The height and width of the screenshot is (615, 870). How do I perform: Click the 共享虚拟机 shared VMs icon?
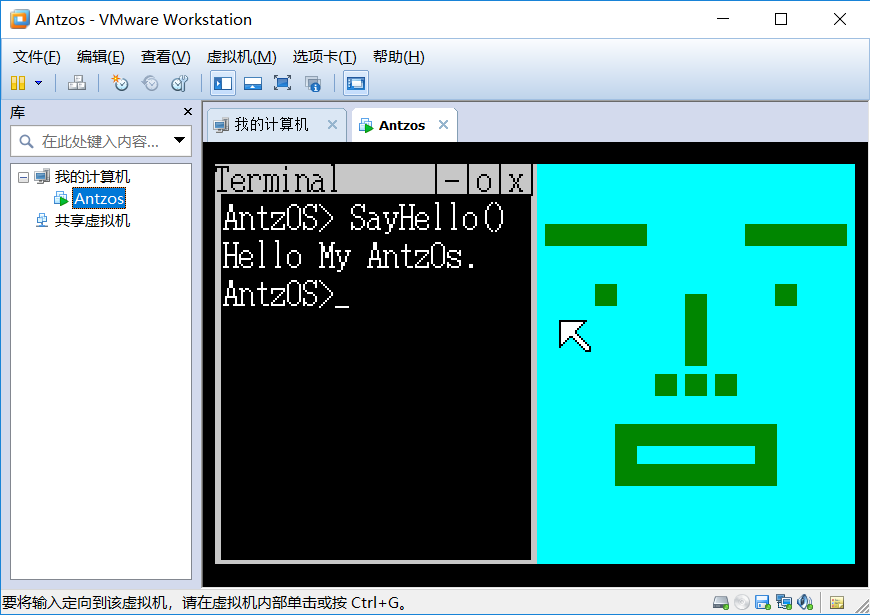tap(42, 220)
